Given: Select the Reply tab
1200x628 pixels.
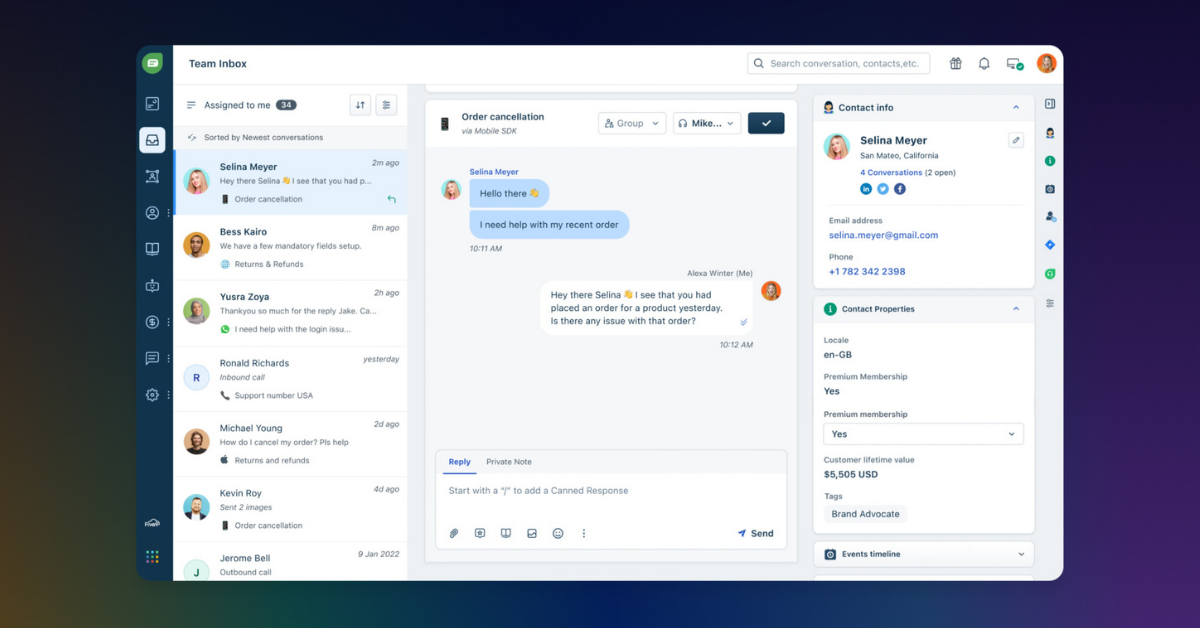Looking at the screenshot, I should click(459, 462).
